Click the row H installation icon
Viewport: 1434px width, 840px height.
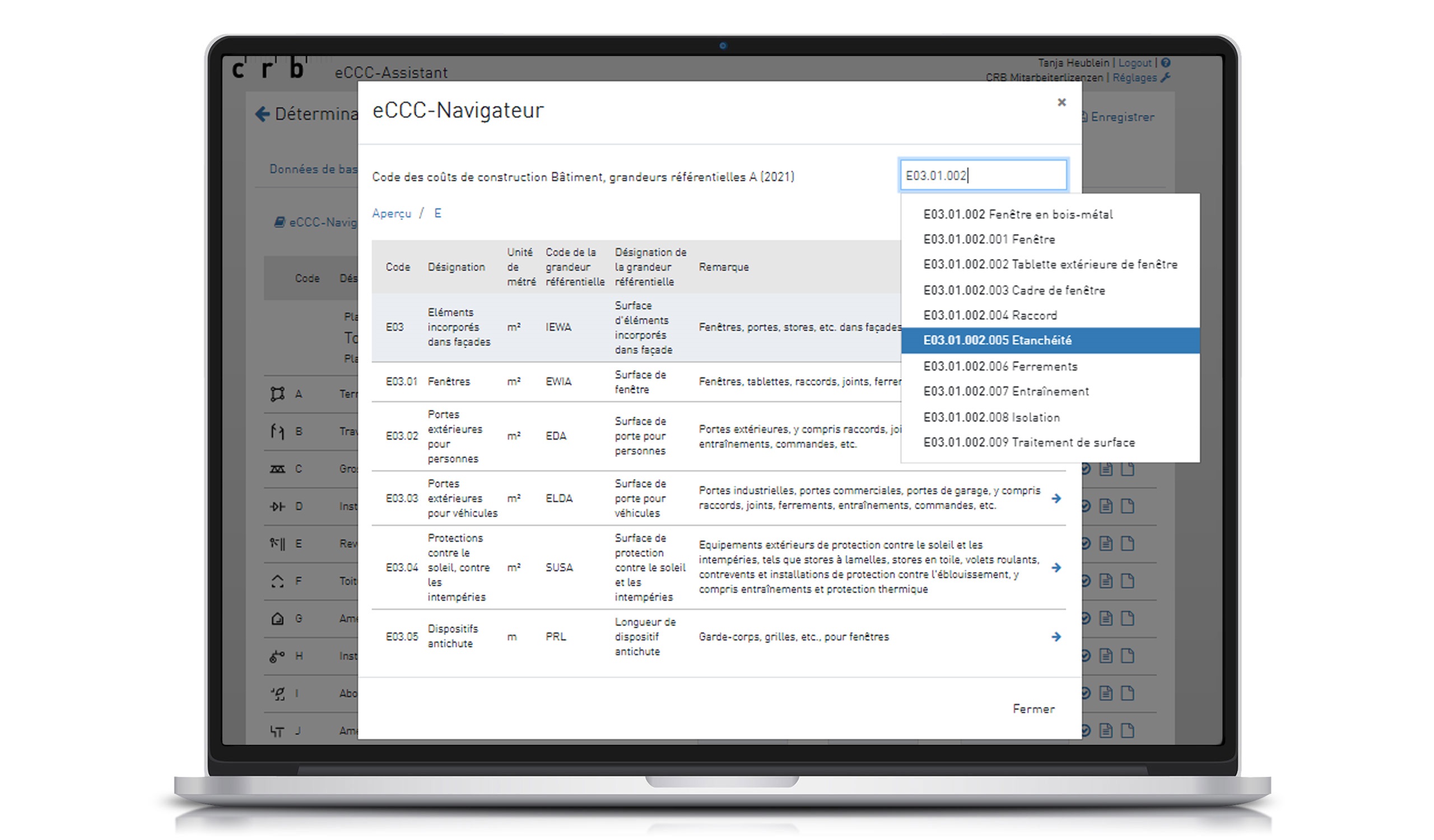click(x=277, y=656)
